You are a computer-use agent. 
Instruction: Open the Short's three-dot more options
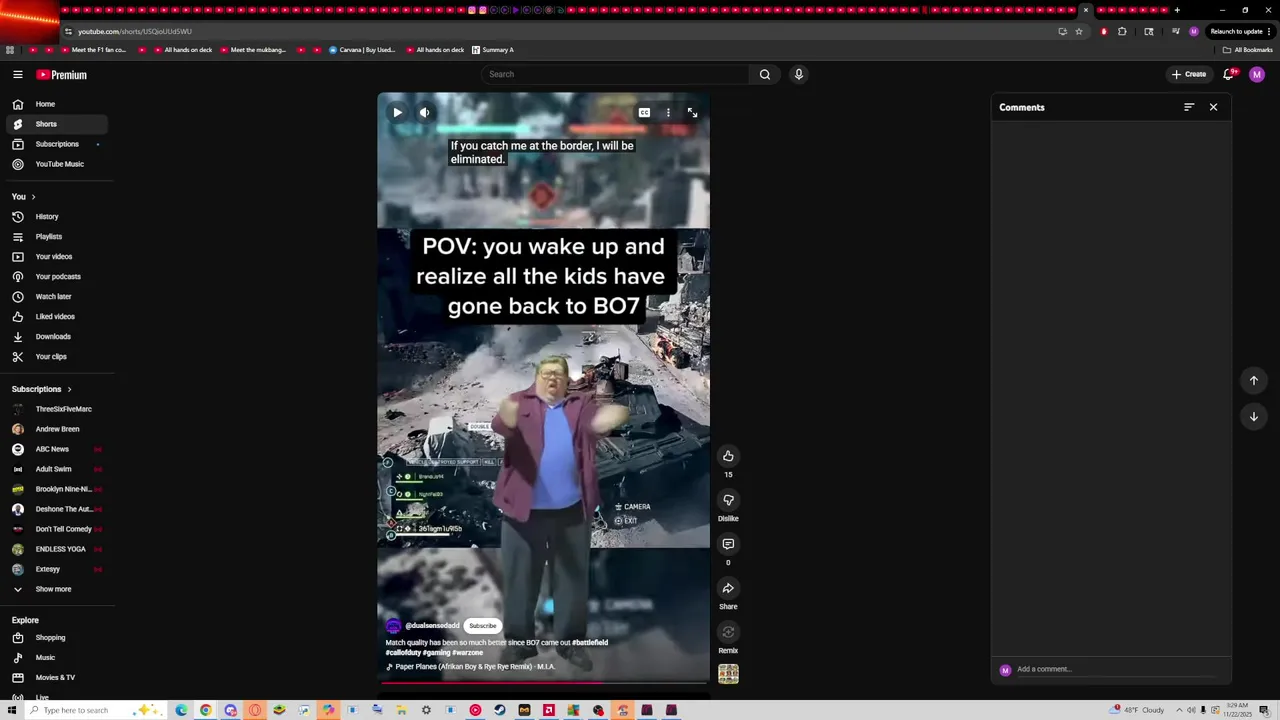pos(668,113)
